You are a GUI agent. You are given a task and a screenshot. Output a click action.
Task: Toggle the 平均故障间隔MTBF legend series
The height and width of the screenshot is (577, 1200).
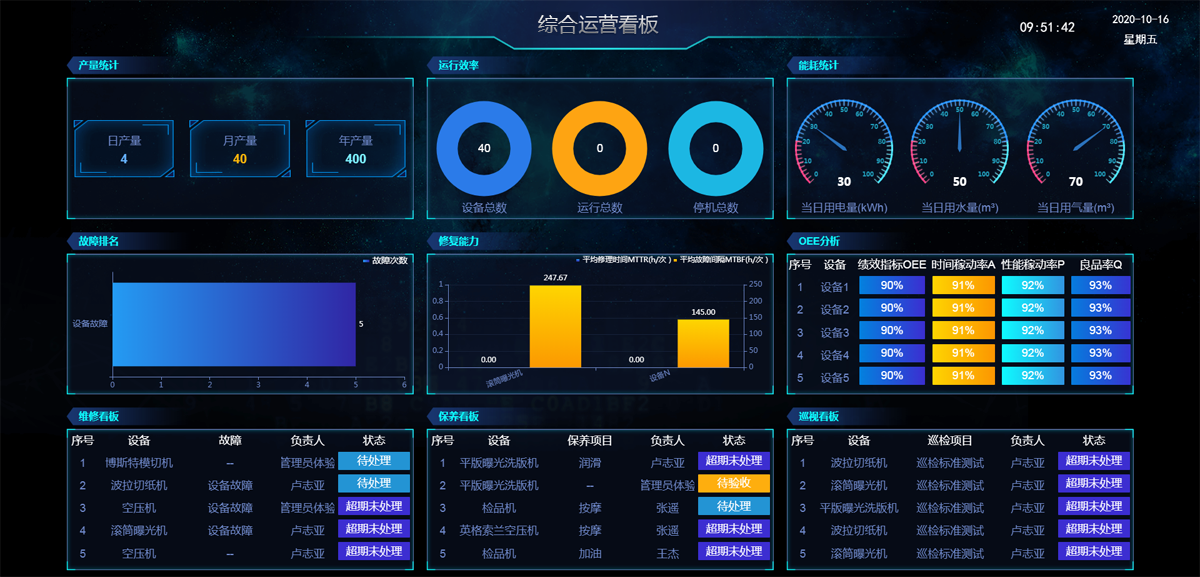[x=722, y=260]
